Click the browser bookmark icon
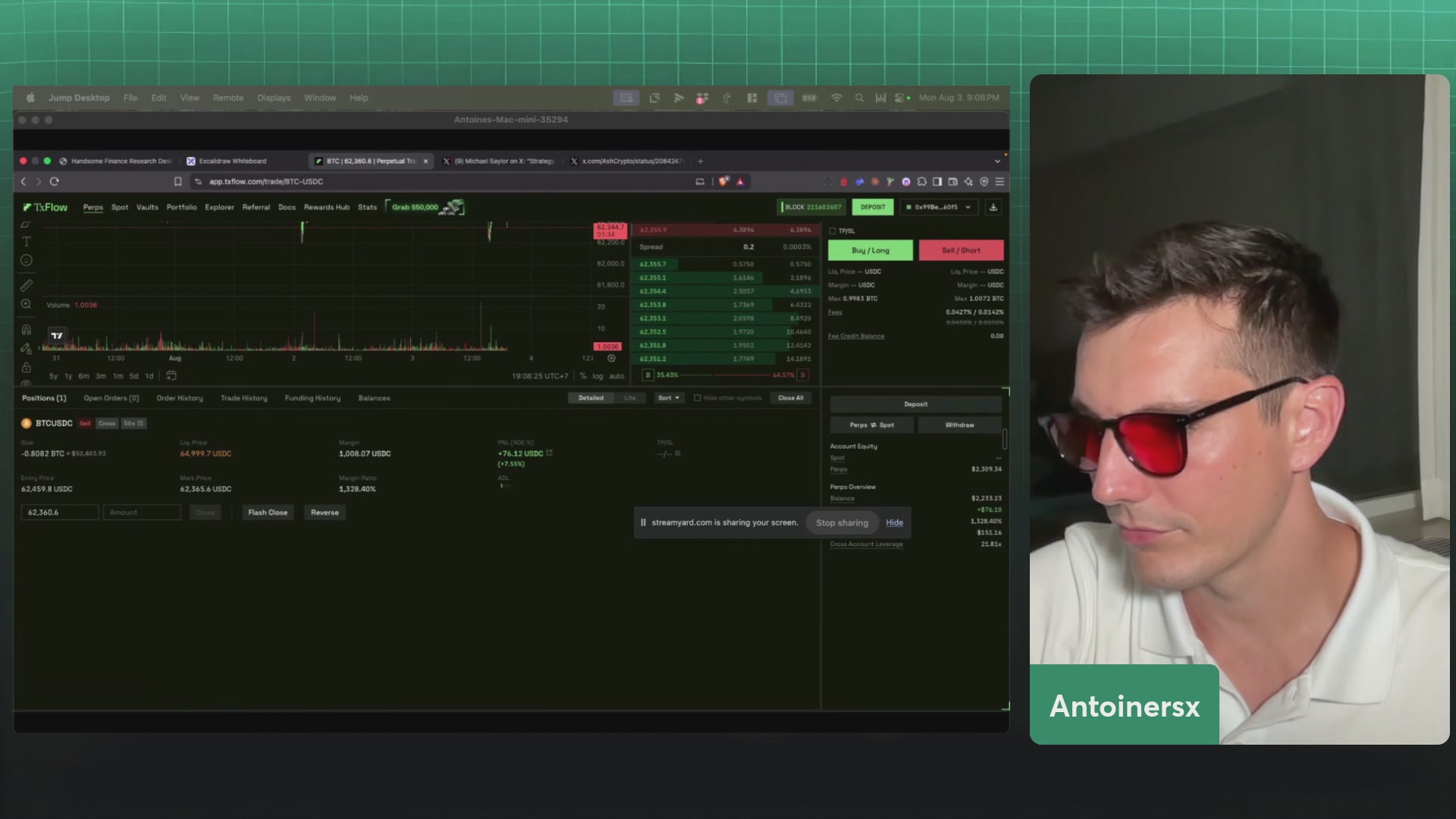Screen dimensions: 1456x819 click(x=177, y=182)
